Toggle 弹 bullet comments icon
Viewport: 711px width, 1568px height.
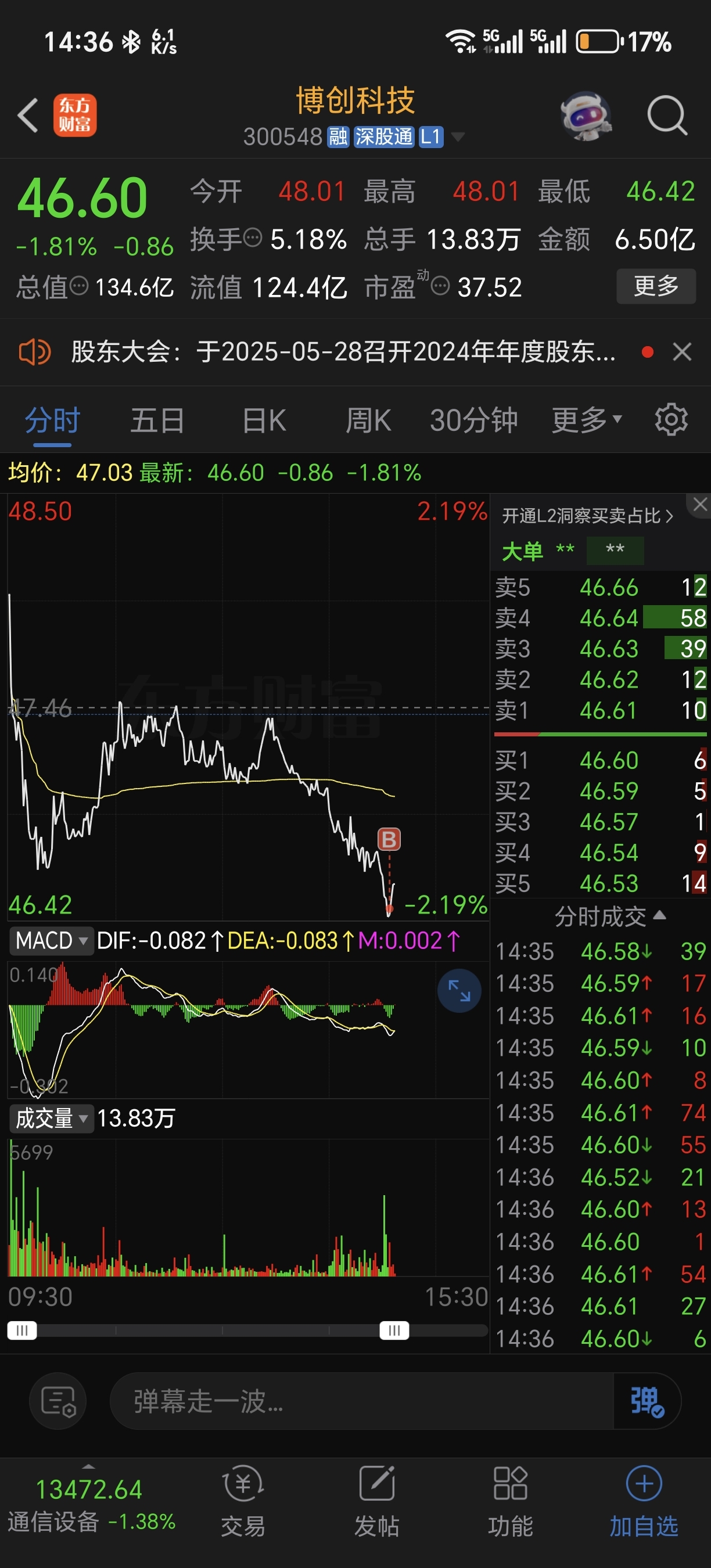point(647,1401)
